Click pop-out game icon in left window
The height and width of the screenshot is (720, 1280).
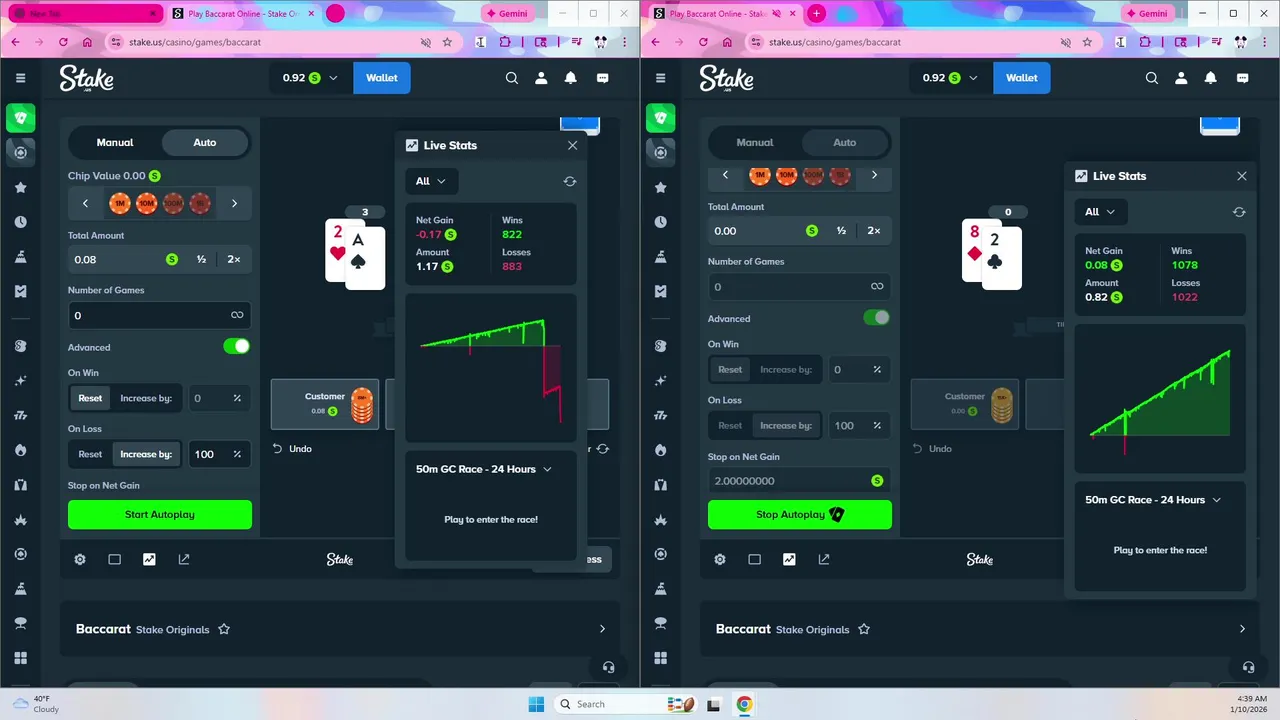[x=184, y=559]
